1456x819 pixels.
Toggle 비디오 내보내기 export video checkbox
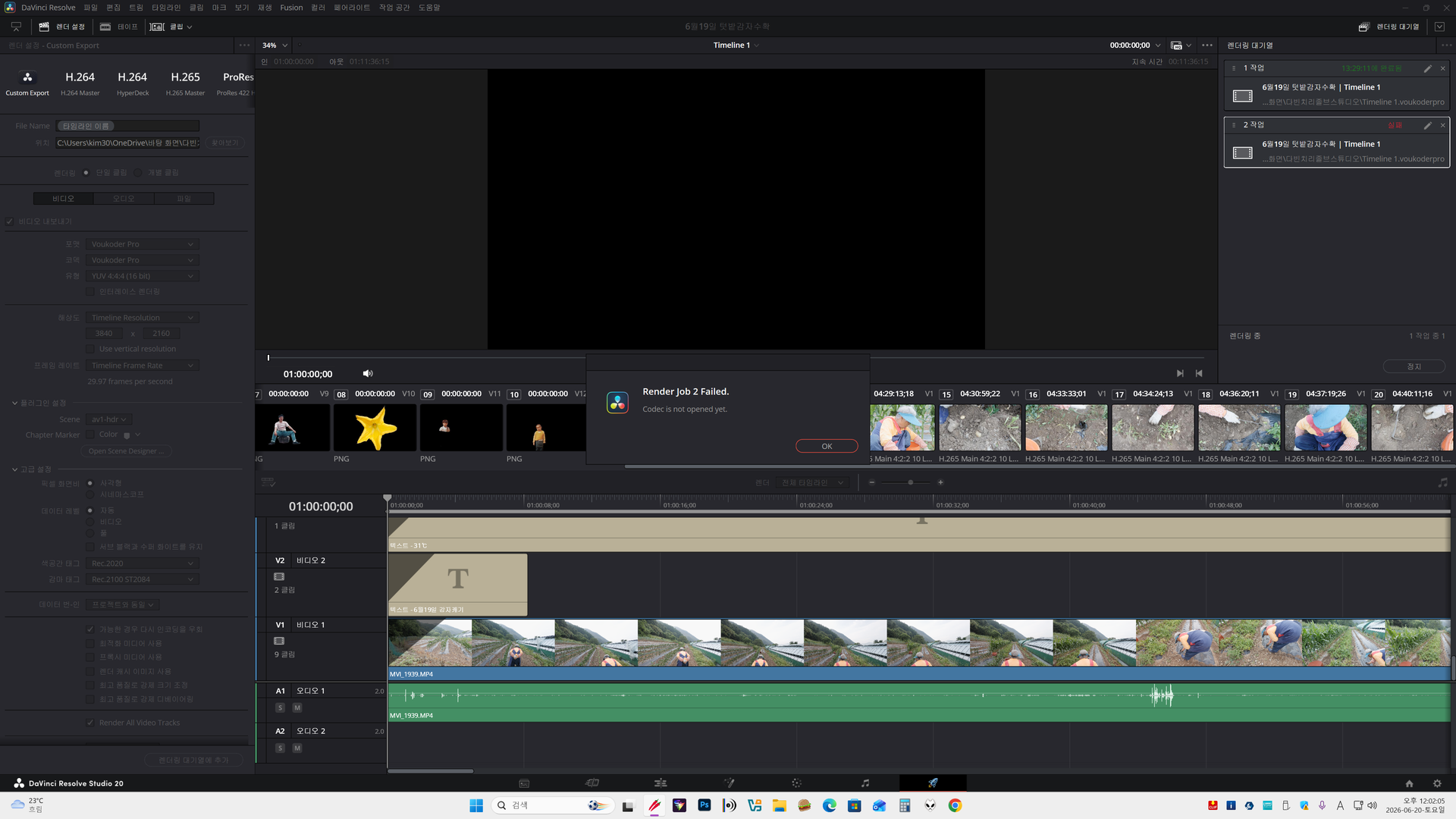(10, 221)
